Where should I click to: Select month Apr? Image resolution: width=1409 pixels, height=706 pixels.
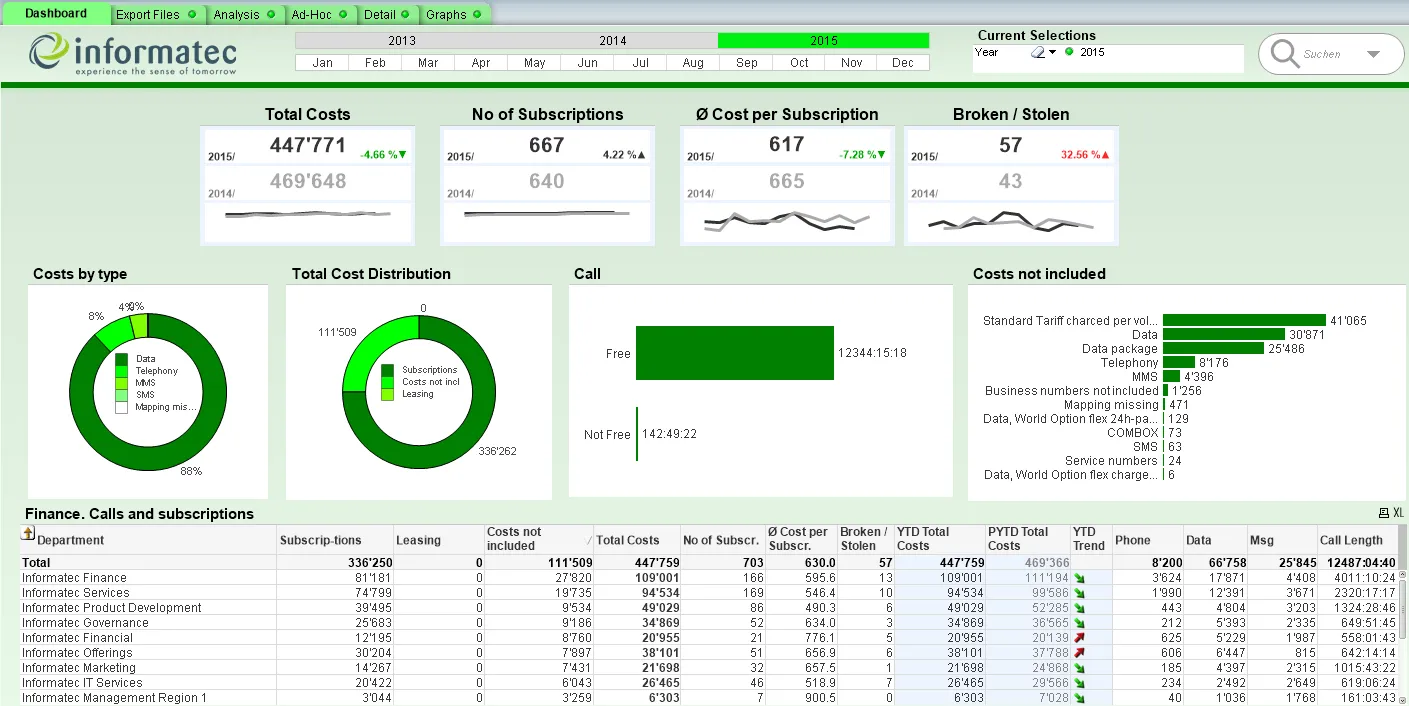pos(481,63)
